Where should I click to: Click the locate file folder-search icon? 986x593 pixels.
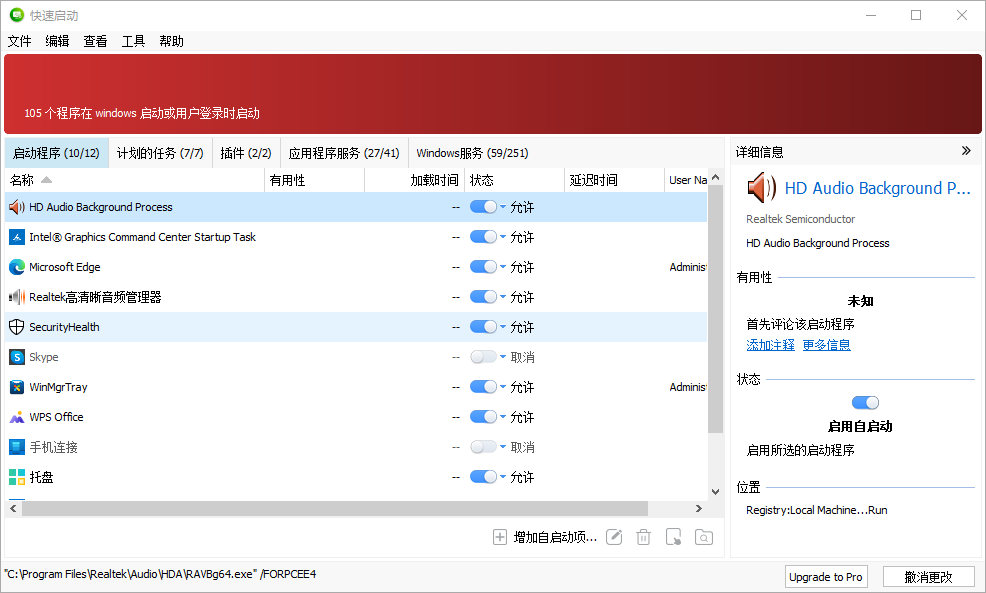(704, 537)
